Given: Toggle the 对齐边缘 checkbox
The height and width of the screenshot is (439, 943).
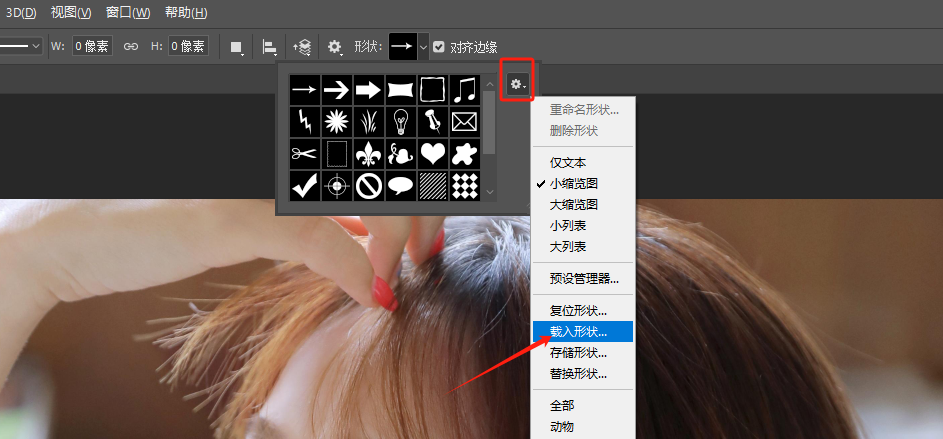Looking at the screenshot, I should coord(439,46).
